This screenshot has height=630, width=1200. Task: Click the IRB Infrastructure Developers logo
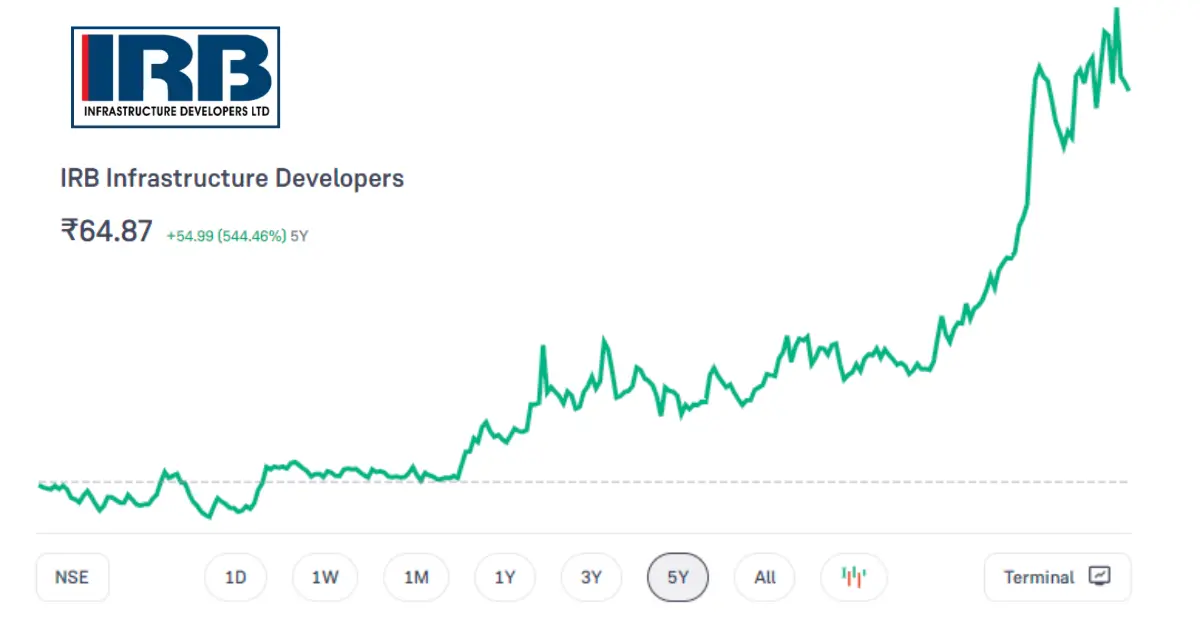176,77
